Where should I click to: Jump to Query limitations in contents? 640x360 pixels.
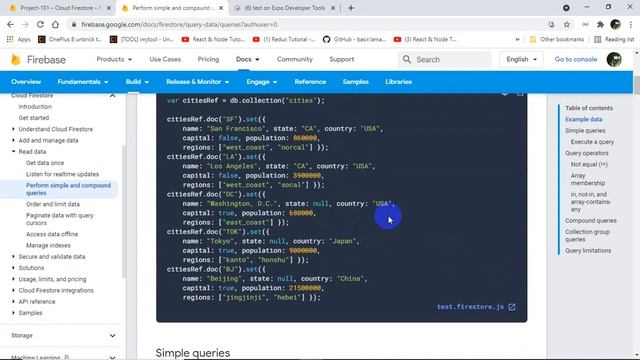pos(588,251)
